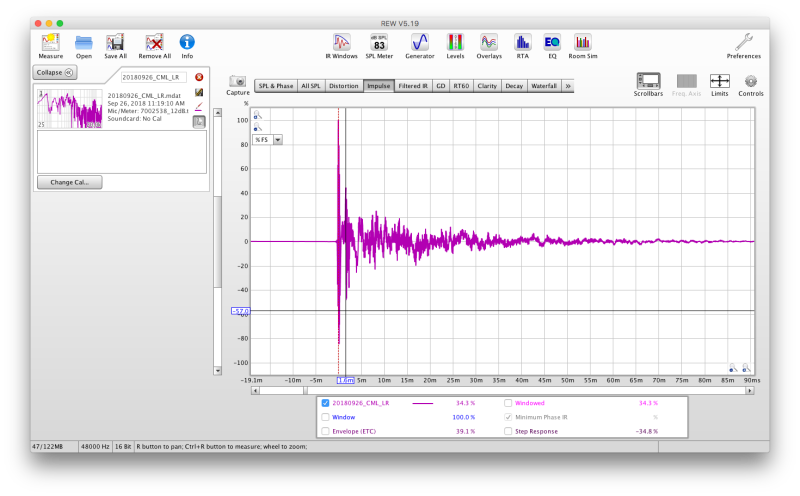Click the 48000 Hz status bar entry
The height and width of the screenshot is (496, 800).
(x=95, y=447)
